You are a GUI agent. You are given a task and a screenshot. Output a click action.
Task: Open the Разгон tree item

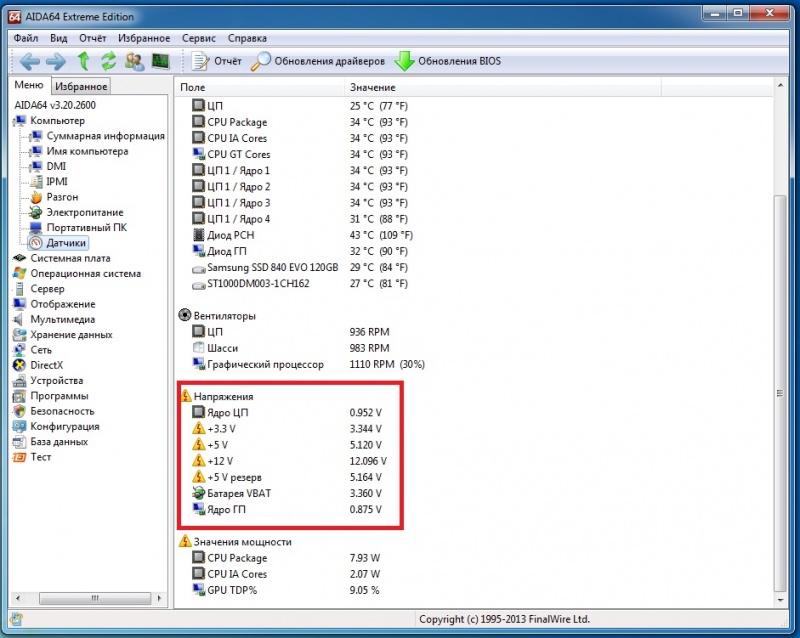click(x=62, y=197)
